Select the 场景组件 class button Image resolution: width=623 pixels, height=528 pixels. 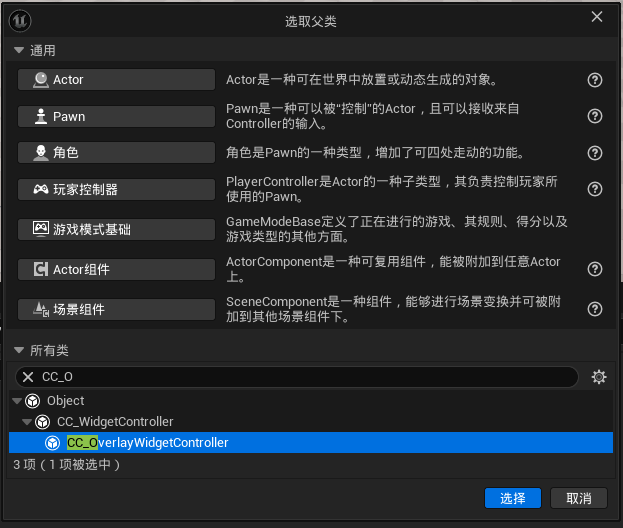point(116,309)
